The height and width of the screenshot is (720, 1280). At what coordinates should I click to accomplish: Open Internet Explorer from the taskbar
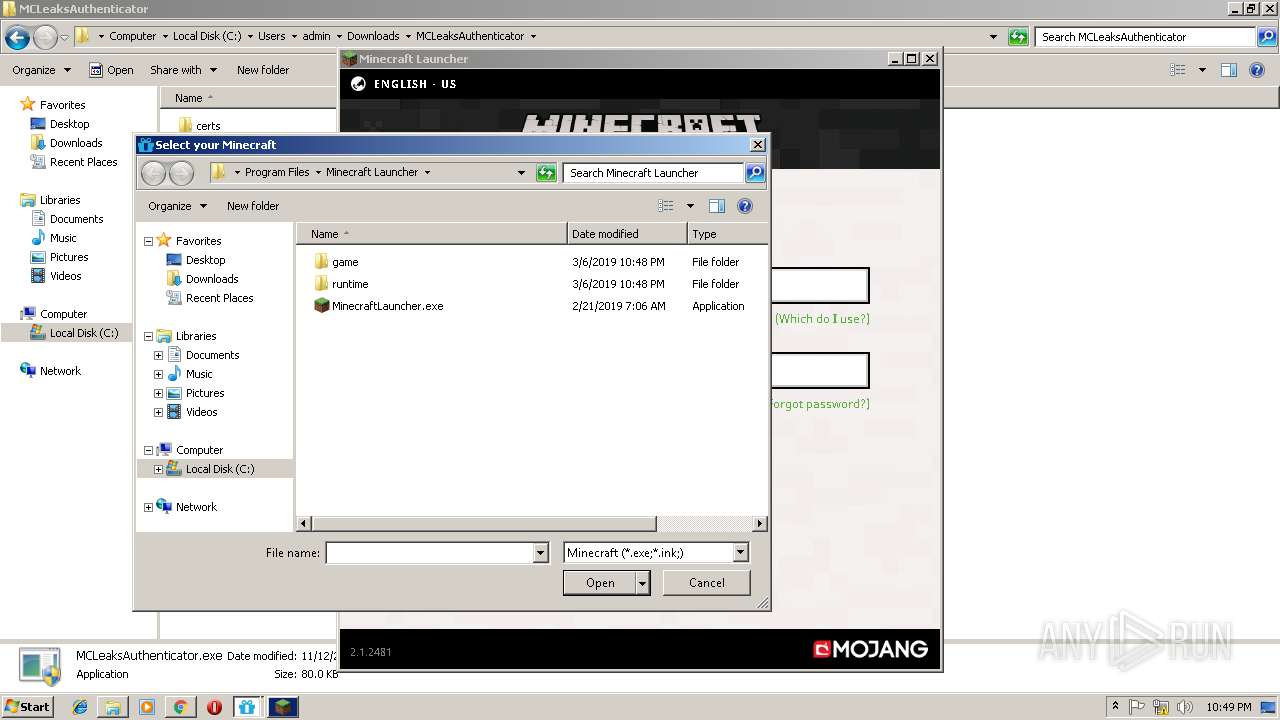click(x=80, y=707)
